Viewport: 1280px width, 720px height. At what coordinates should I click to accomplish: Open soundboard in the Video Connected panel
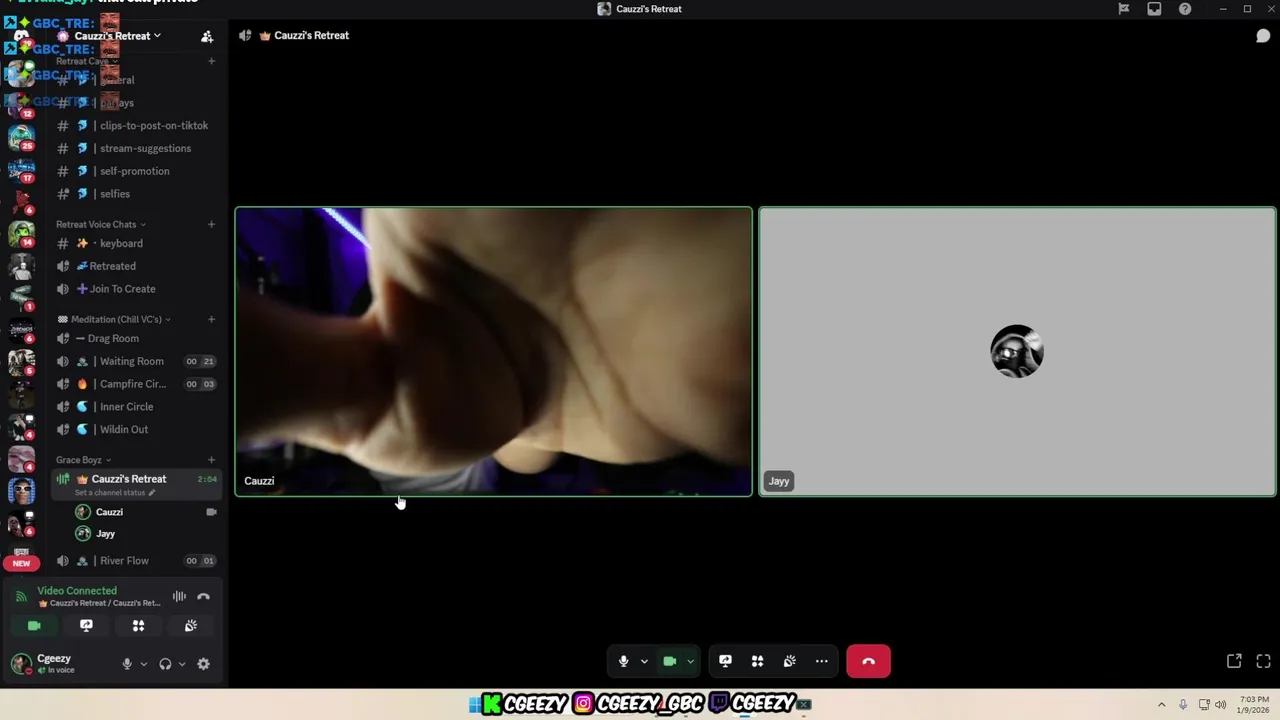[x=190, y=626]
